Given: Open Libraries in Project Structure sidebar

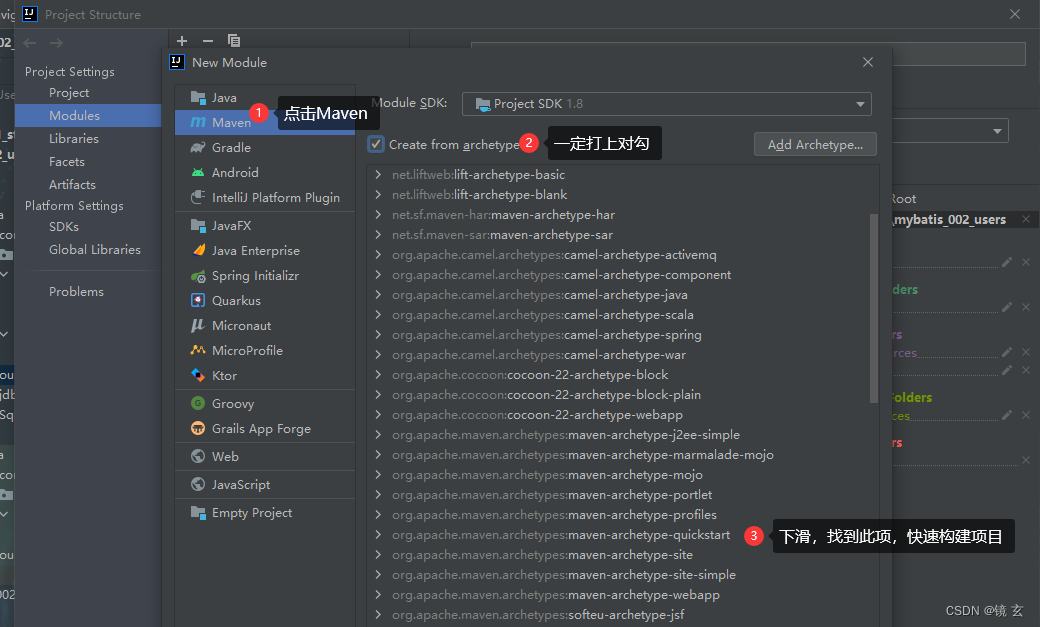Looking at the screenshot, I should [74, 139].
